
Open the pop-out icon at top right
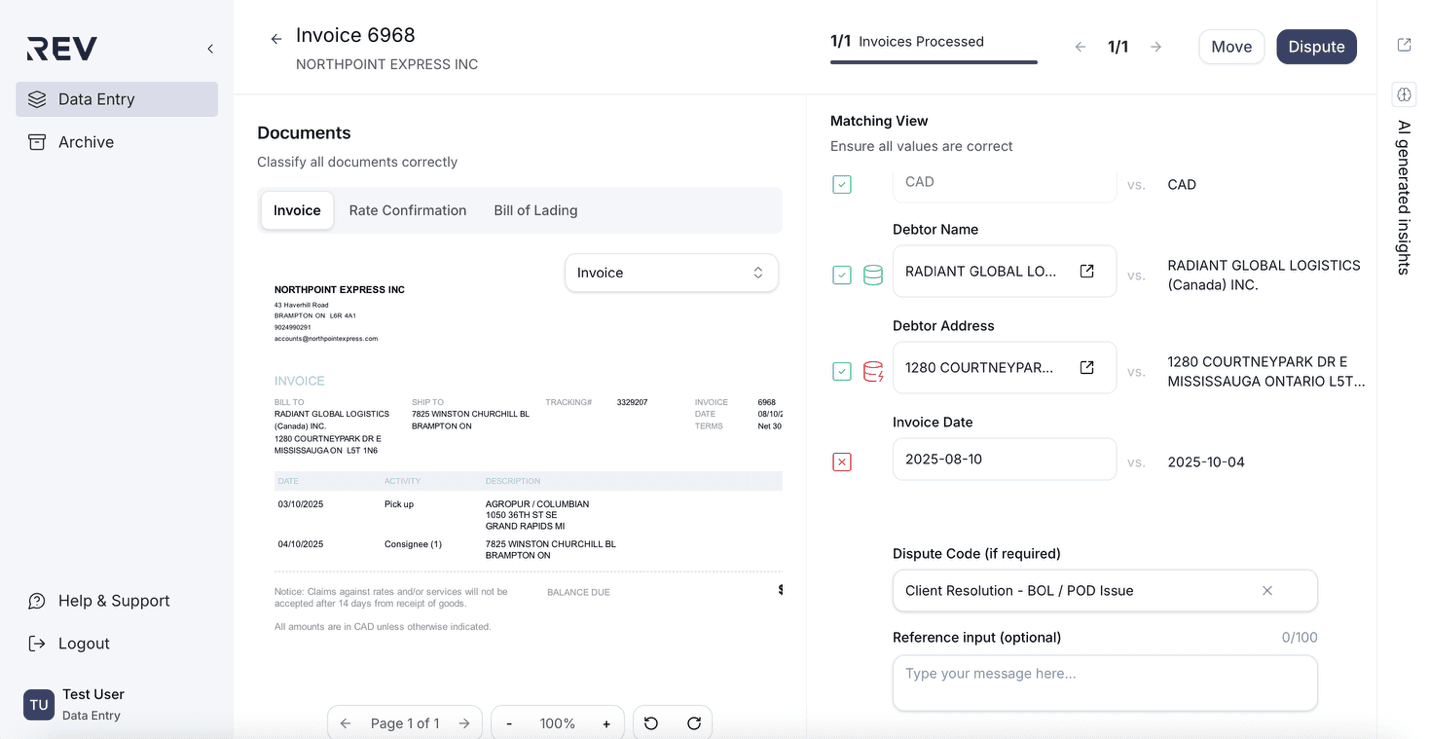1404,45
